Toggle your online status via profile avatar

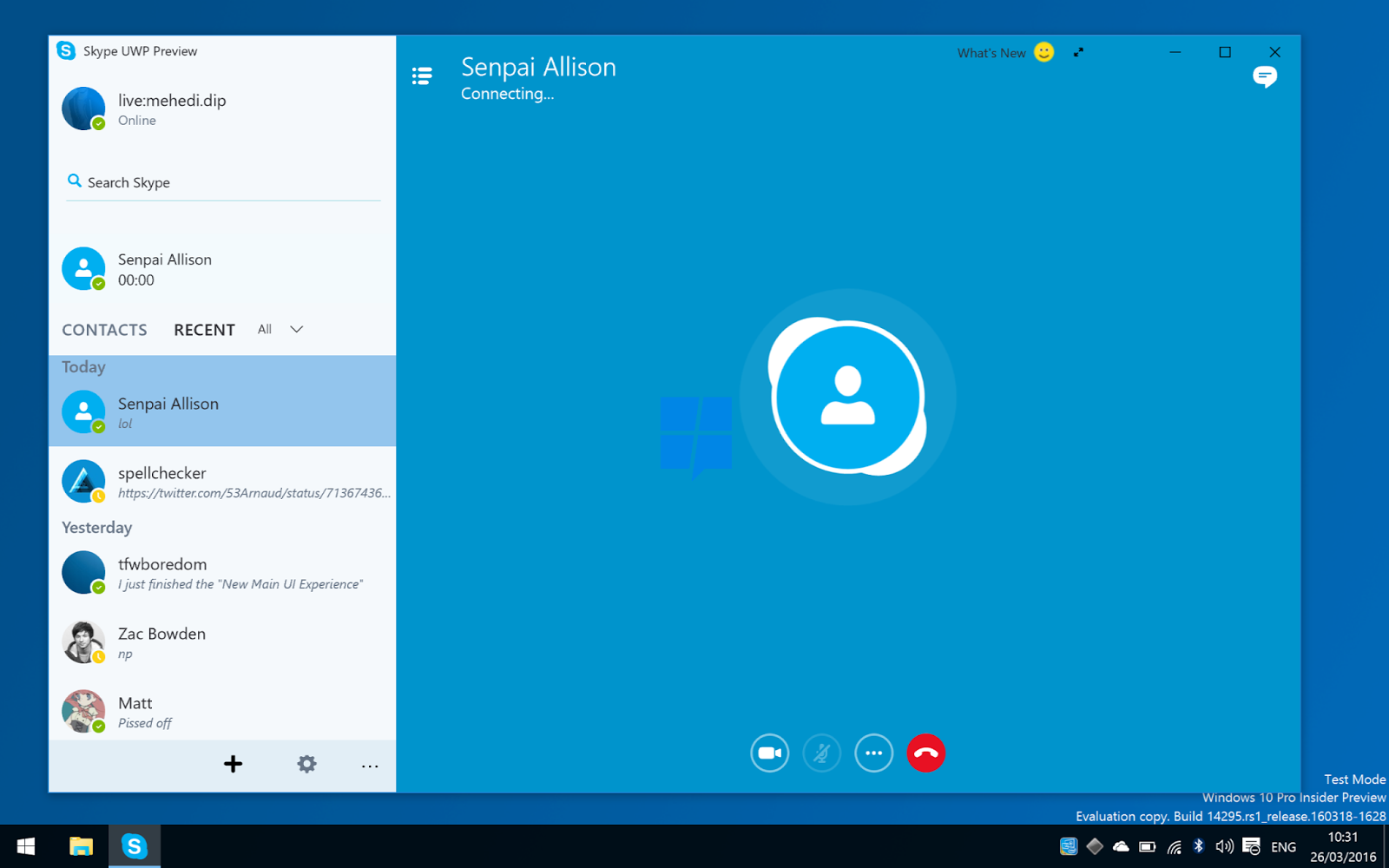(x=83, y=108)
